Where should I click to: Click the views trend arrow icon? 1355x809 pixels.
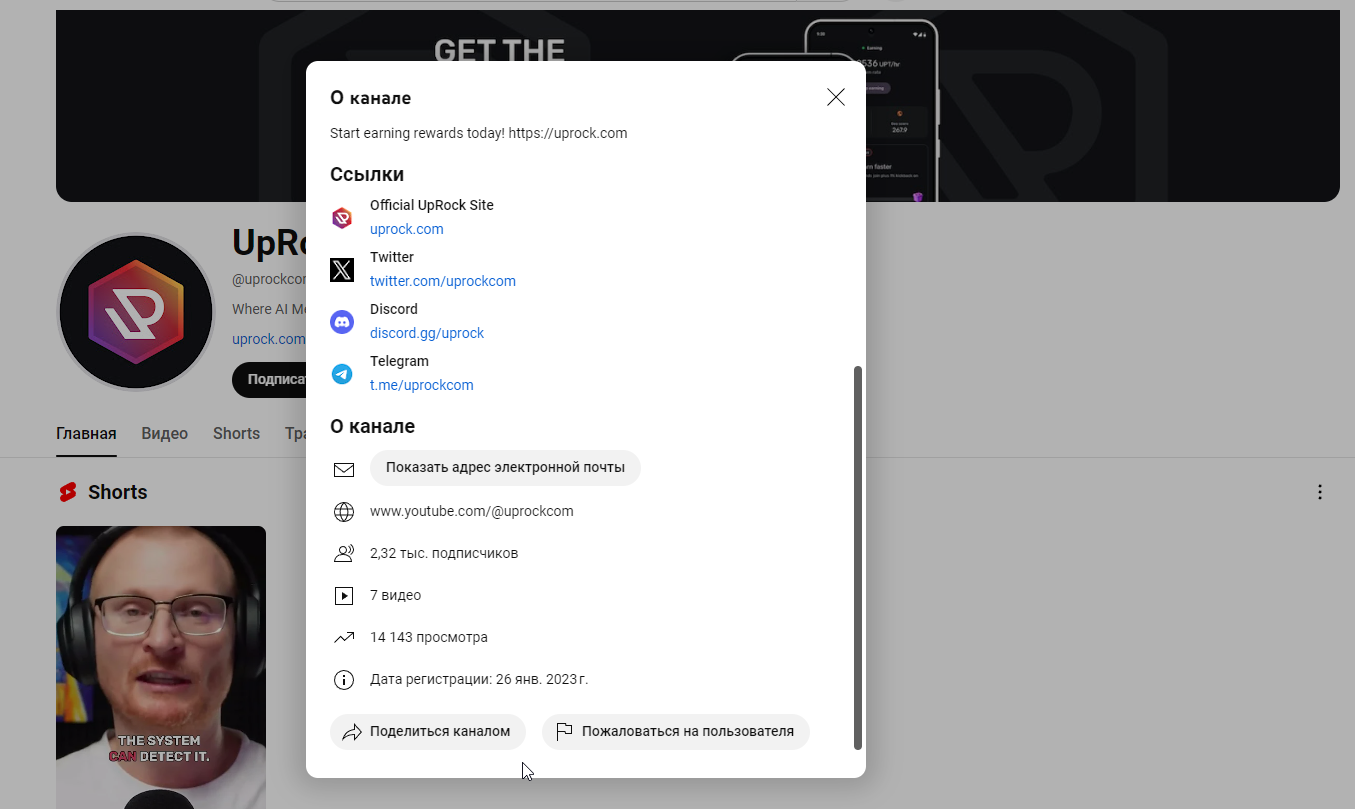pyautogui.click(x=344, y=637)
